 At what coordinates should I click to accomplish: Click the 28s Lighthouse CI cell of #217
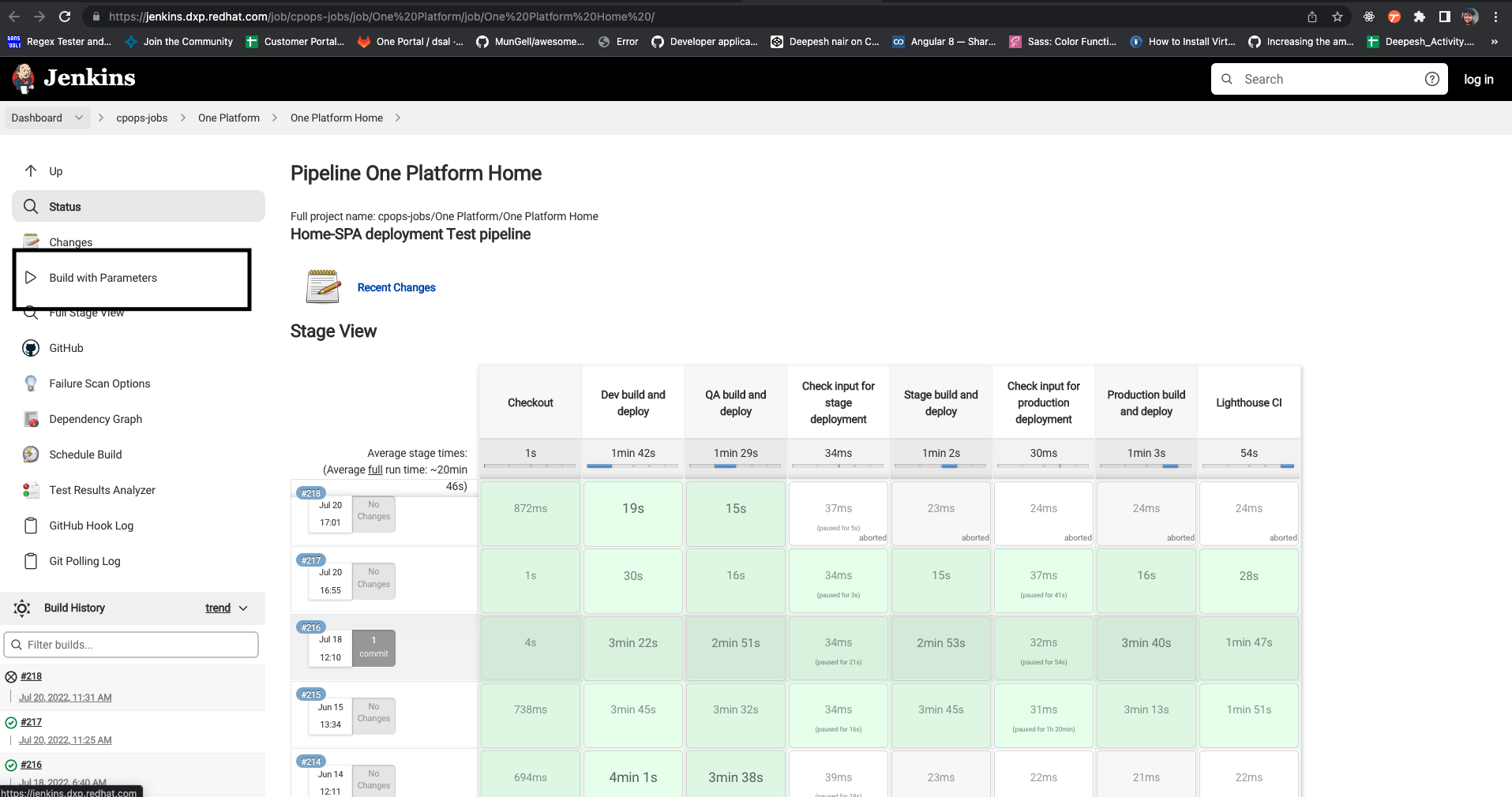pyautogui.click(x=1248, y=580)
